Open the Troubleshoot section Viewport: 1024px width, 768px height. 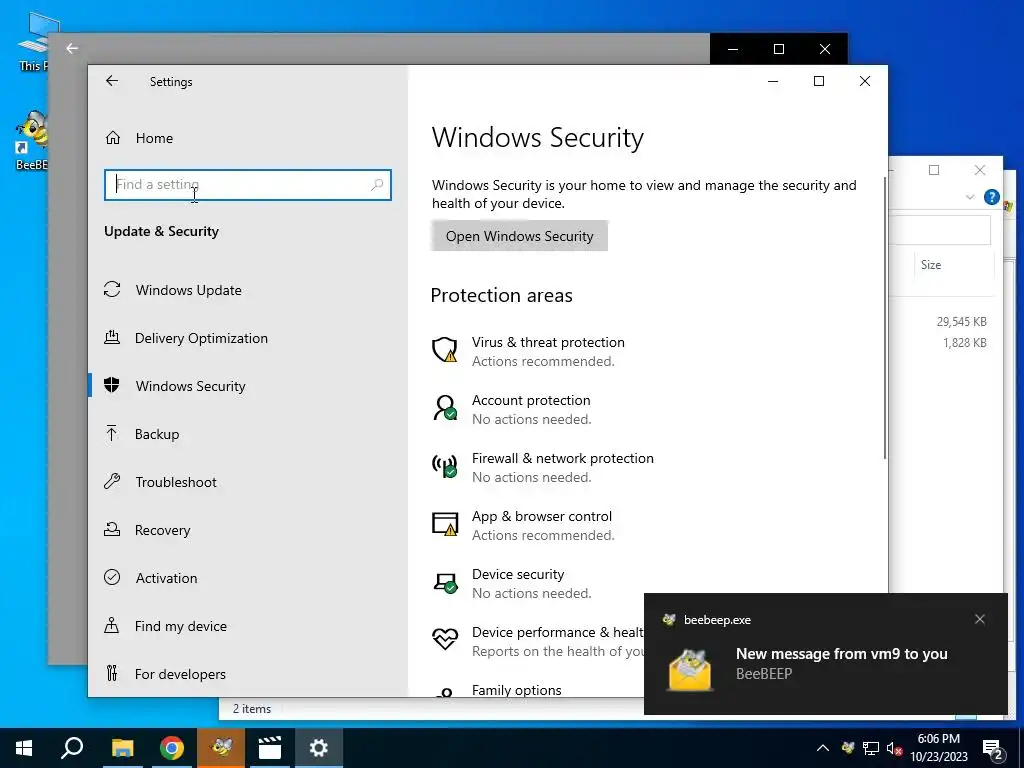(x=176, y=482)
